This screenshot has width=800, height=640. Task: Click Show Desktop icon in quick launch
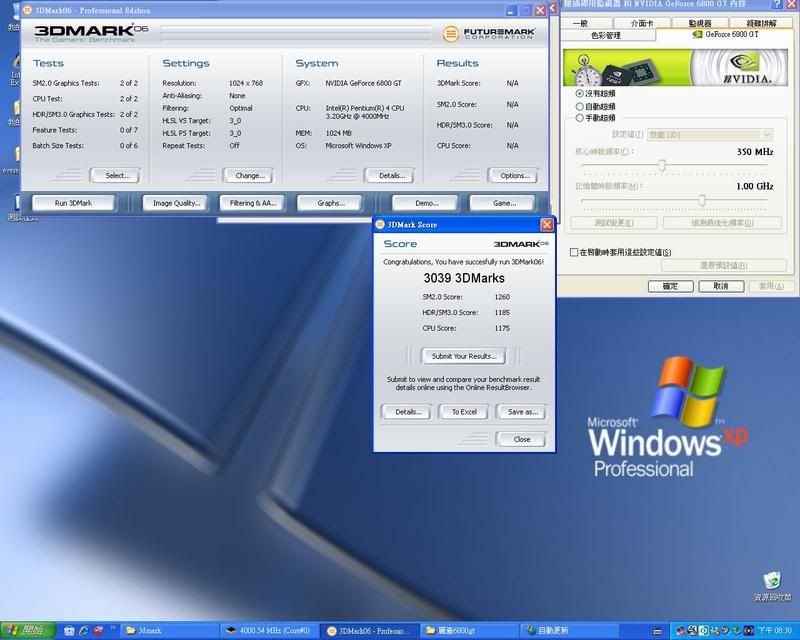(x=70, y=631)
